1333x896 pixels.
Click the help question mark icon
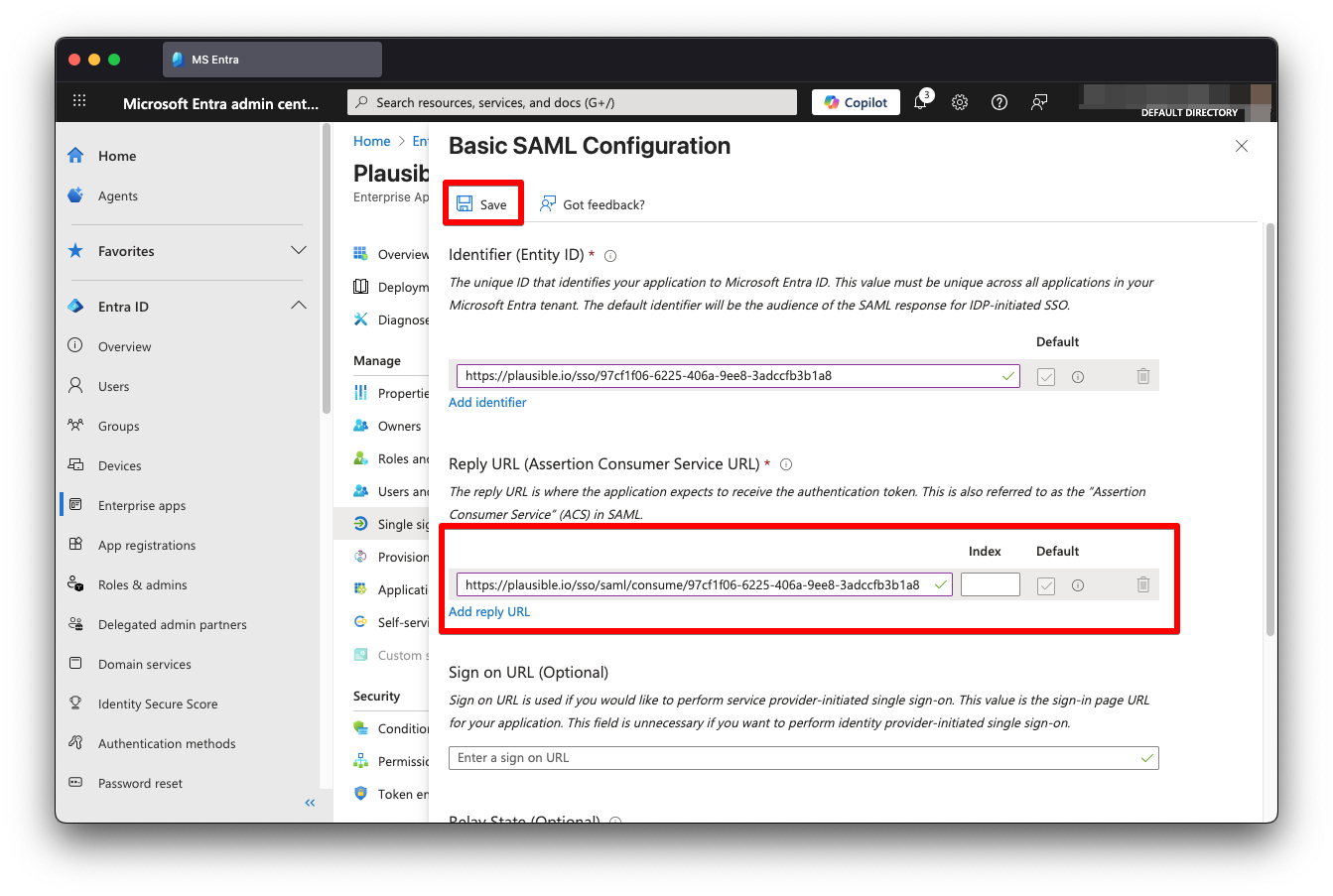pos(1000,102)
